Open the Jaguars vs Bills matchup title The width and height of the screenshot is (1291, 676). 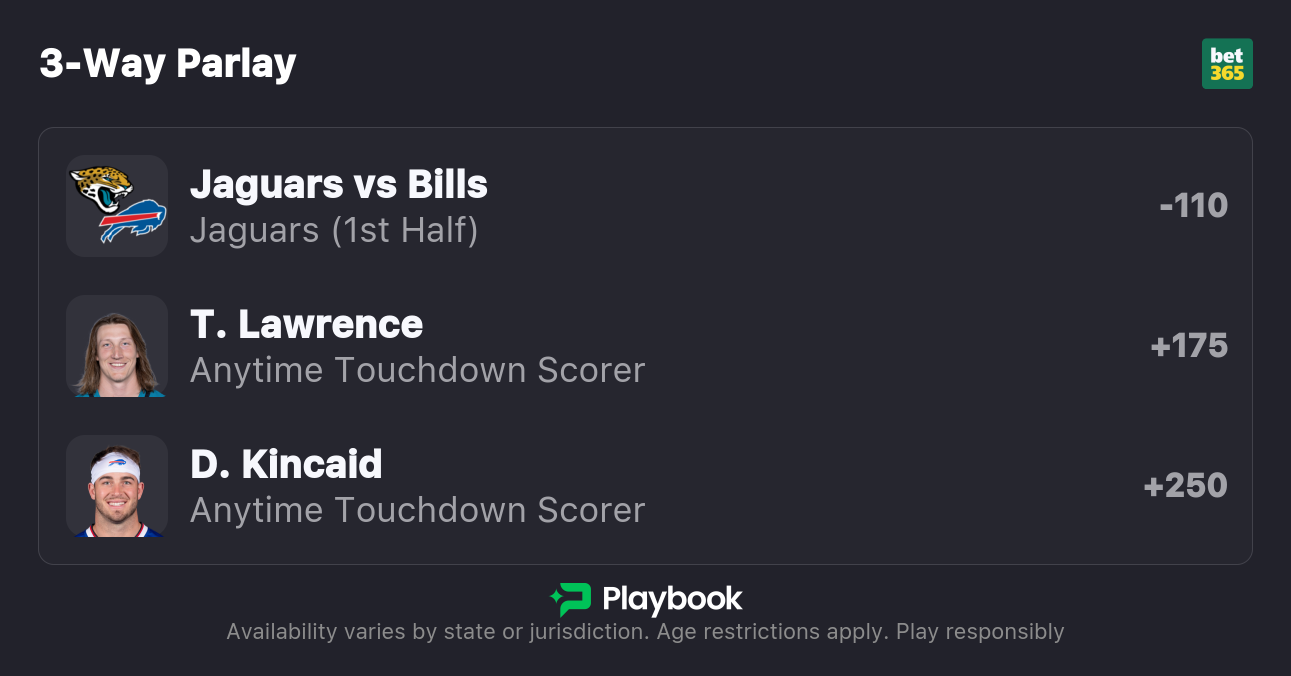[338, 184]
